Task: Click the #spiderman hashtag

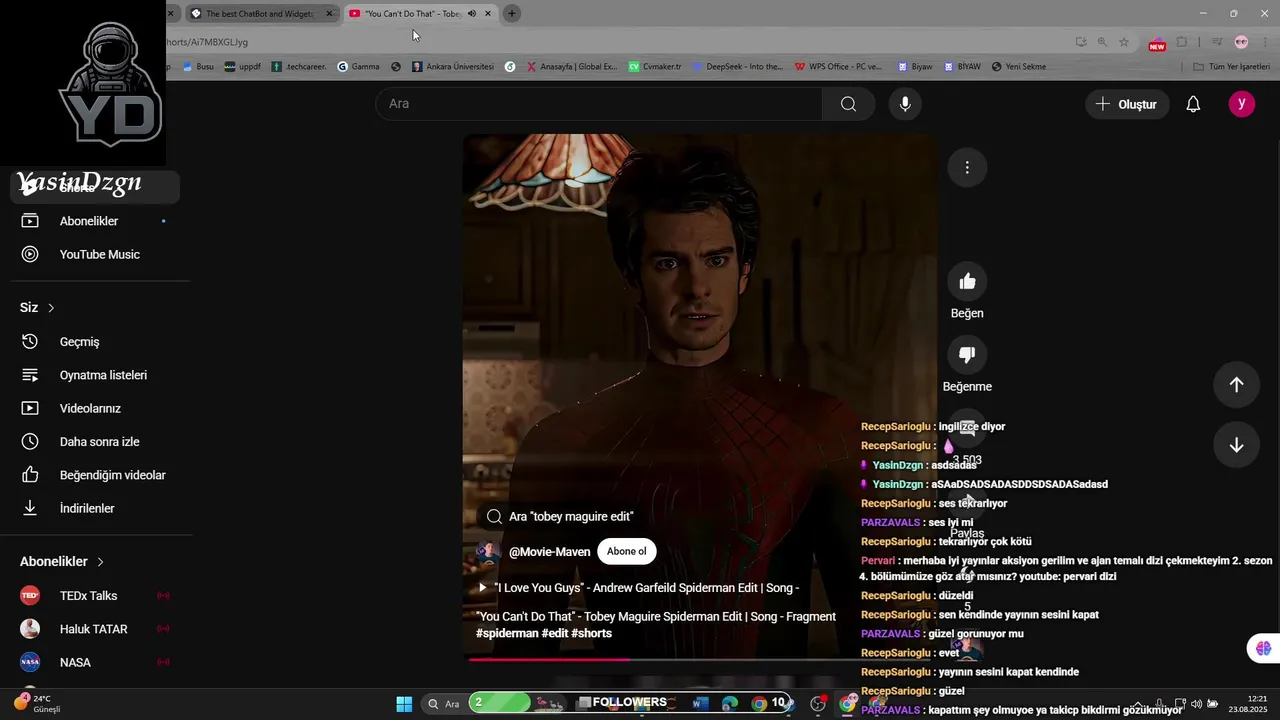Action: (507, 634)
